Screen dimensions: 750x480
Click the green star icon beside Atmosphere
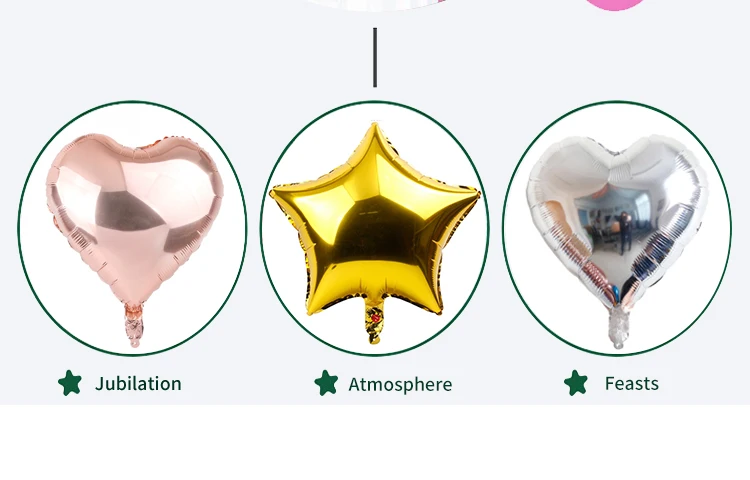coord(326,383)
